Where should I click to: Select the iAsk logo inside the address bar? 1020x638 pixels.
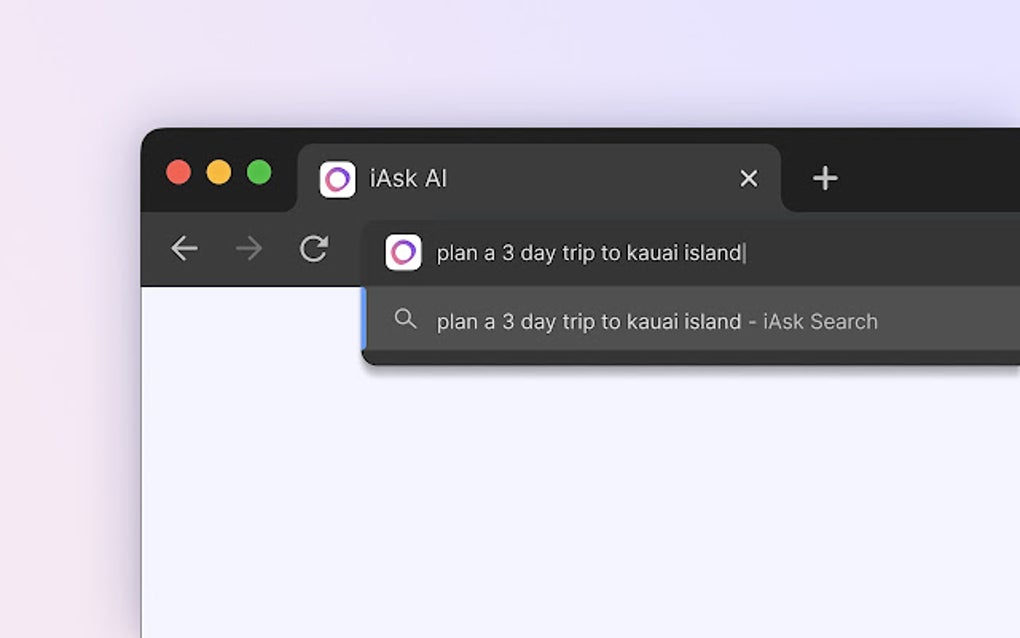404,252
